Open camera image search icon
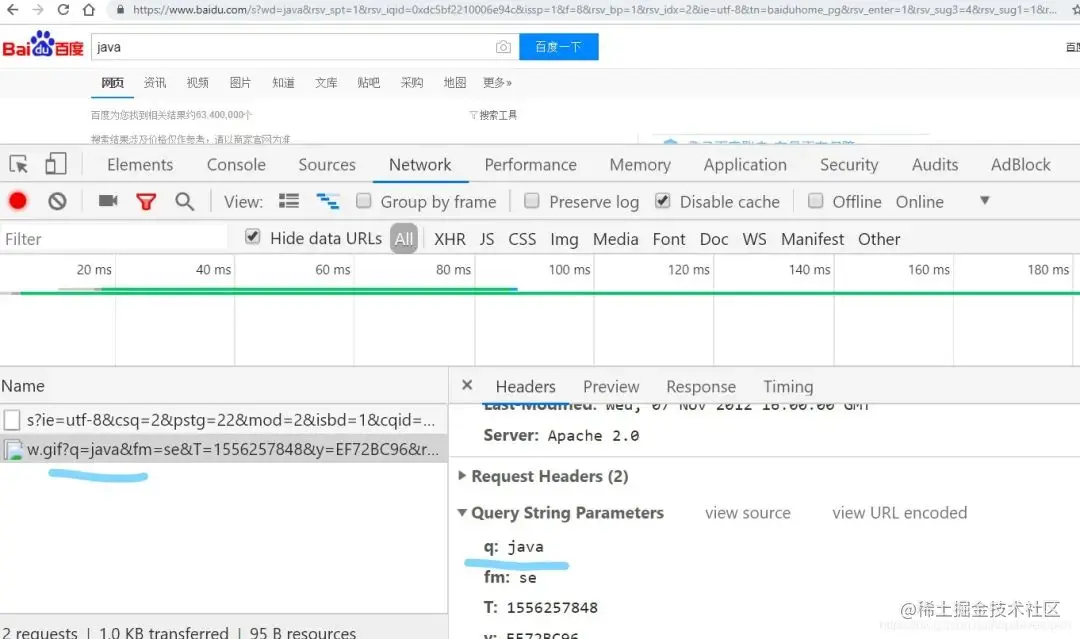This screenshot has height=639, width=1080. pyautogui.click(x=503, y=47)
